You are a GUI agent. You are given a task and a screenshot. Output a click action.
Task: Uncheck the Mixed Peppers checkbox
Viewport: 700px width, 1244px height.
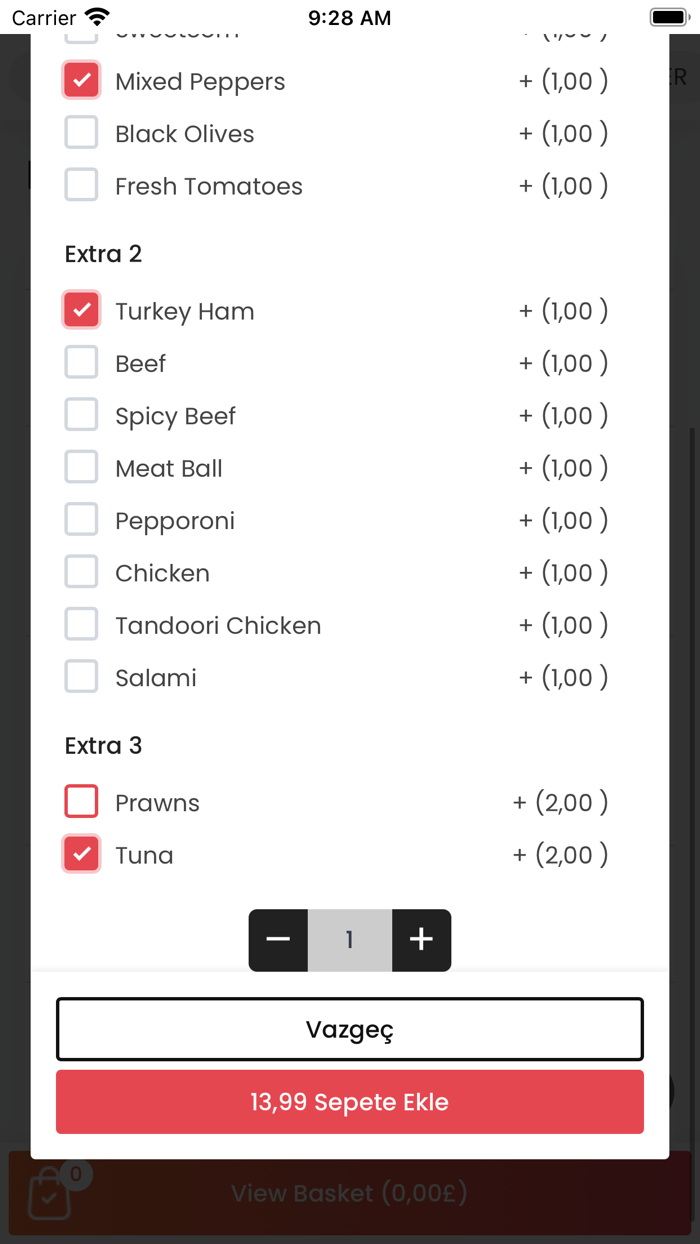click(x=82, y=81)
